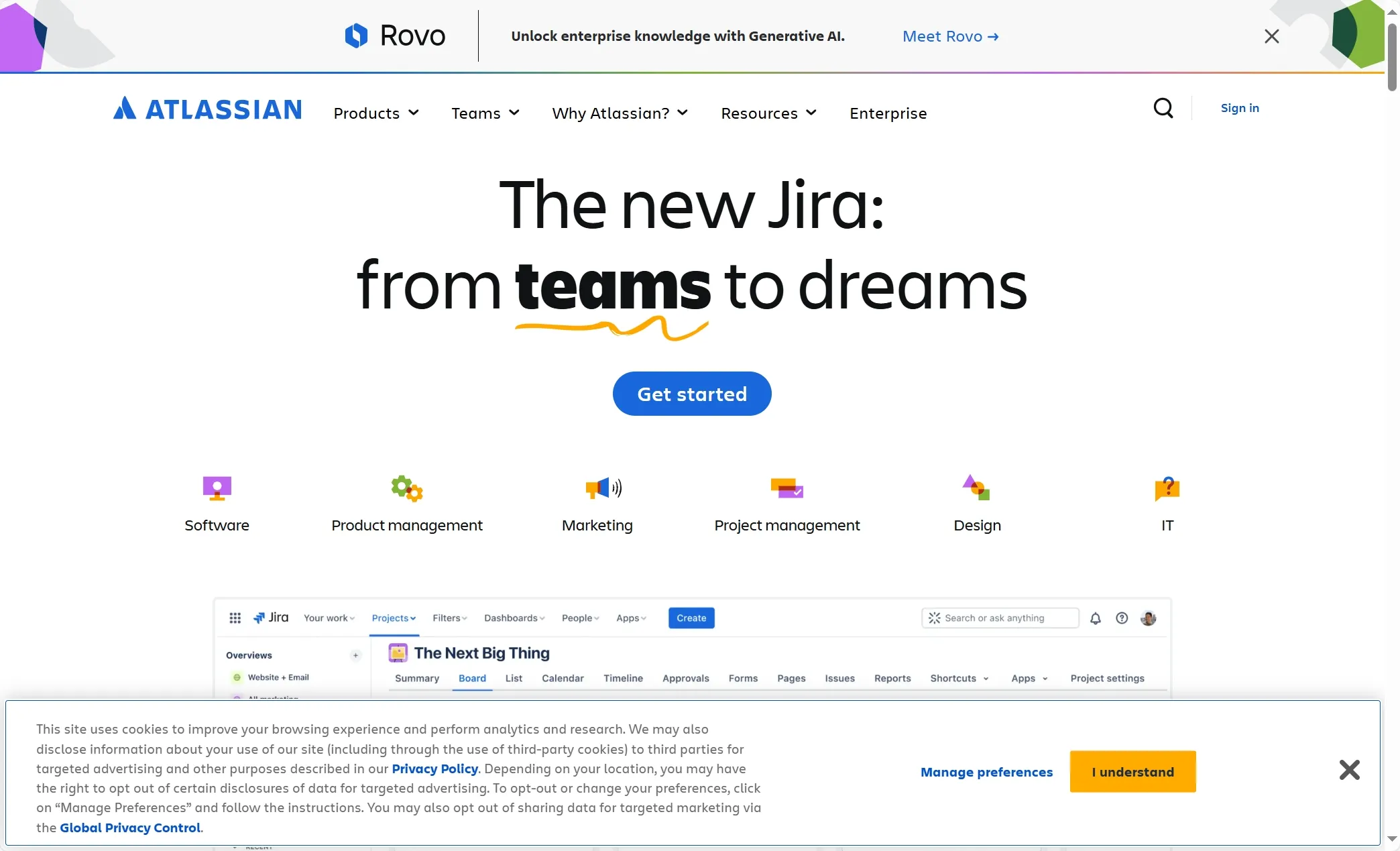Click the Project management icon
The height and width of the screenshot is (851, 1400).
click(x=787, y=487)
